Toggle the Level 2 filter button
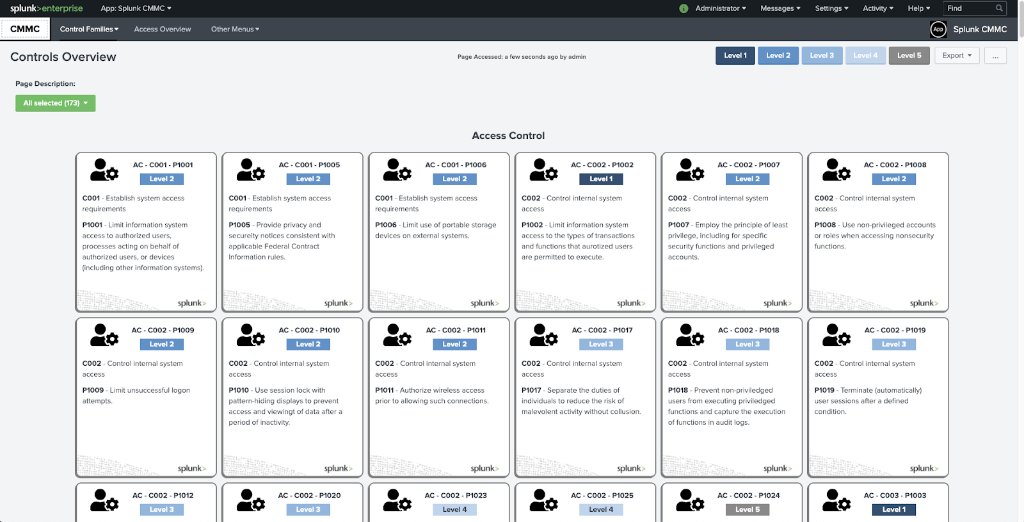The height and width of the screenshot is (522, 1024). (778, 56)
